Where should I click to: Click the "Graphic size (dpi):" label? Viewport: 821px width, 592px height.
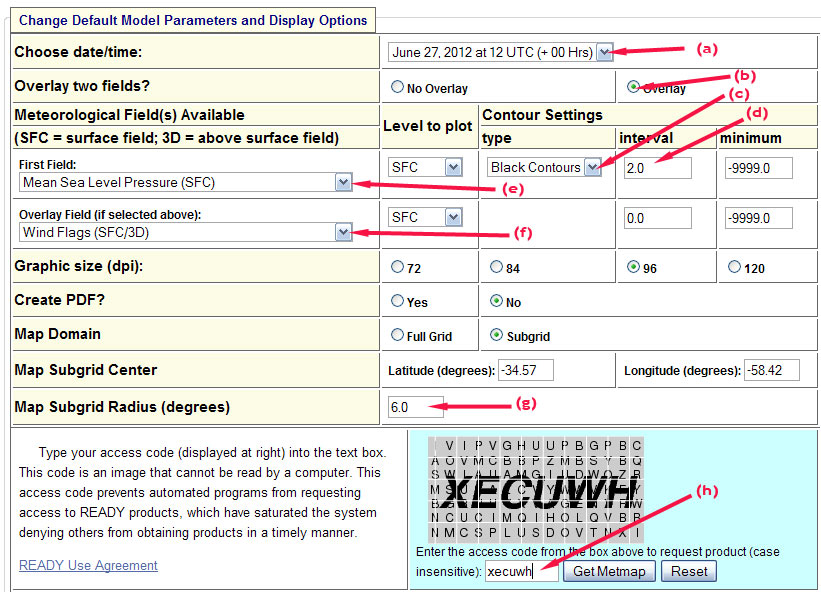[79, 266]
